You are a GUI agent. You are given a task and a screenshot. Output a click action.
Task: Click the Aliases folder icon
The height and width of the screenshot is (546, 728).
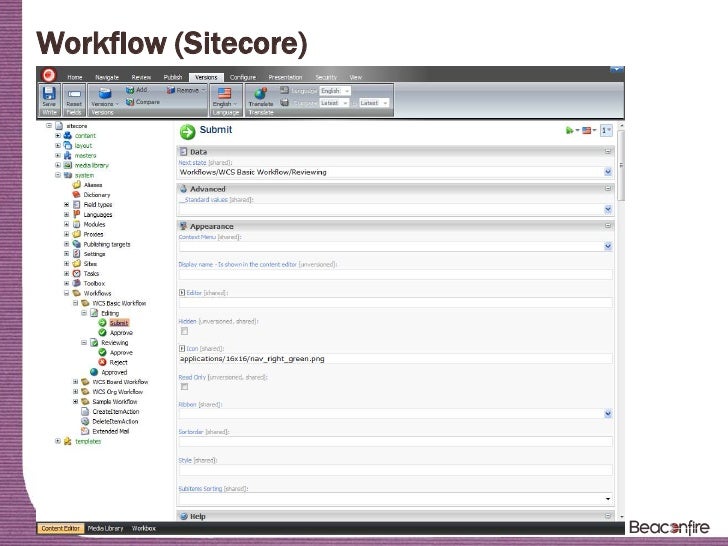(x=77, y=185)
